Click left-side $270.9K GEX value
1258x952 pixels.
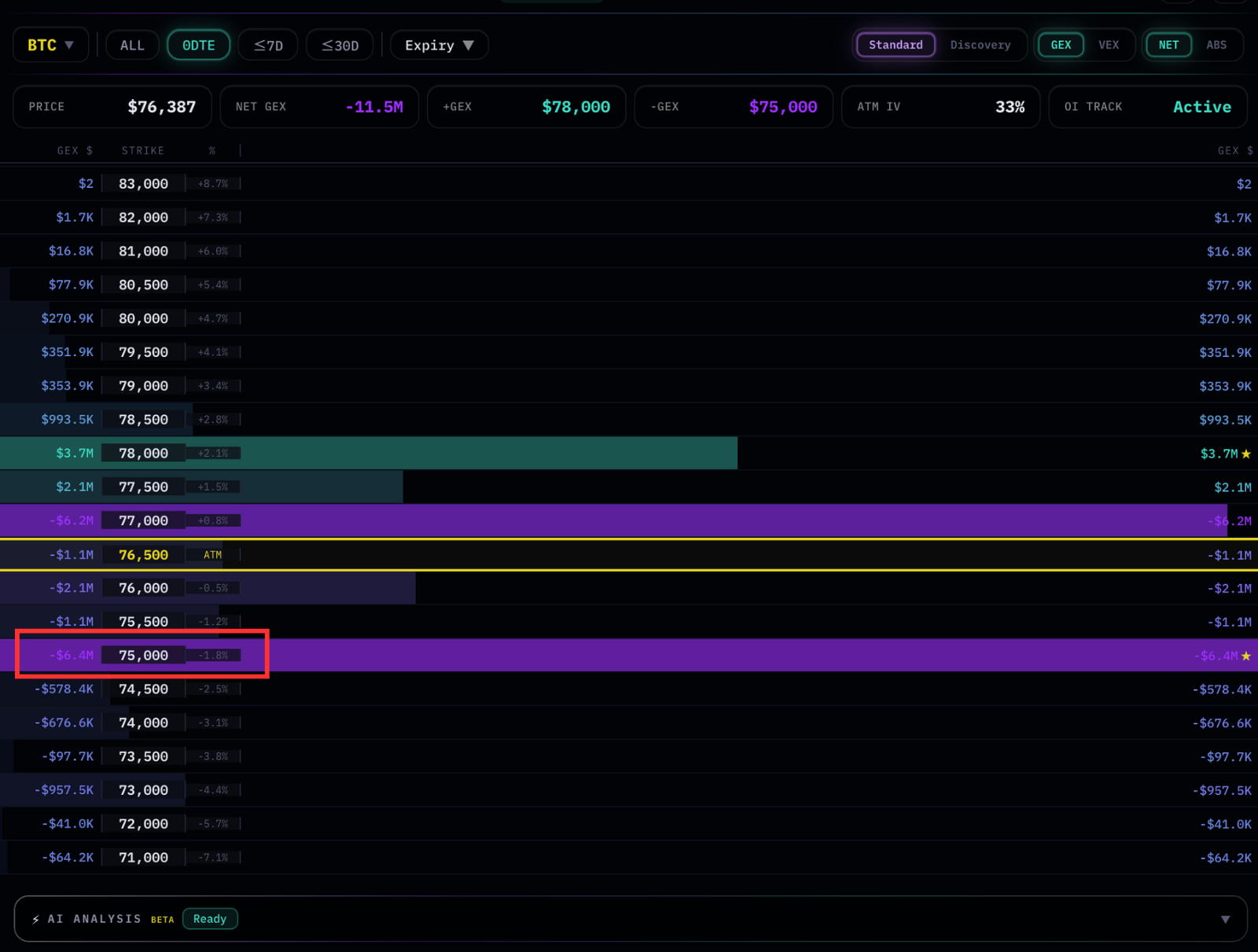(x=68, y=318)
